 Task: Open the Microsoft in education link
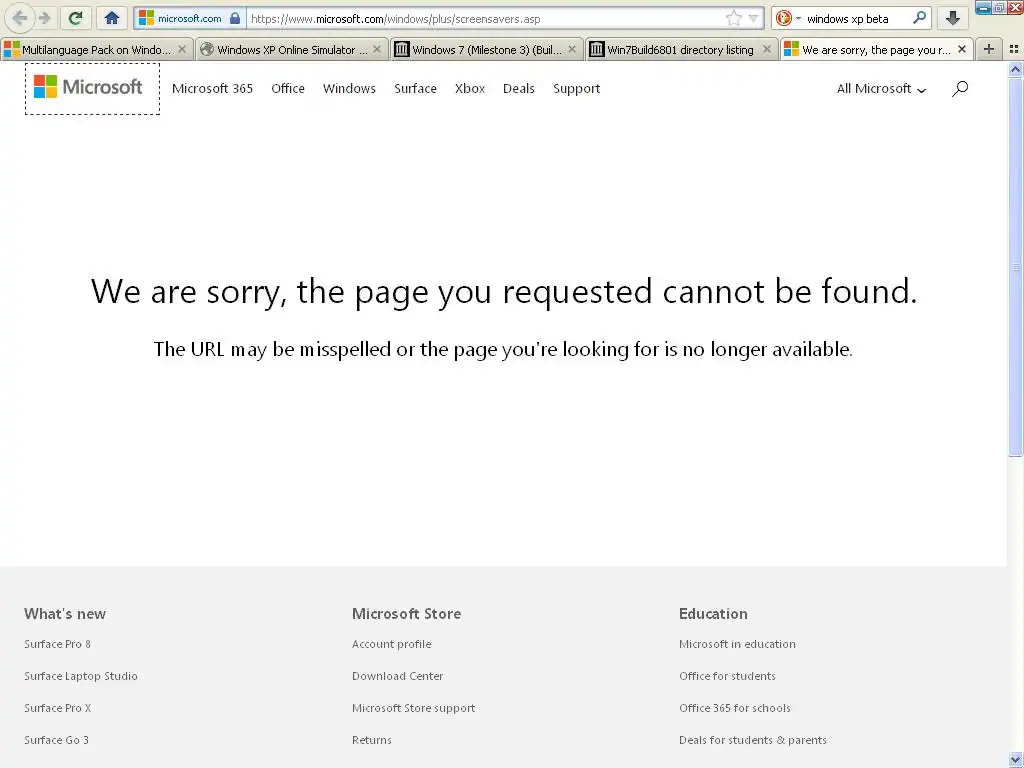click(737, 644)
